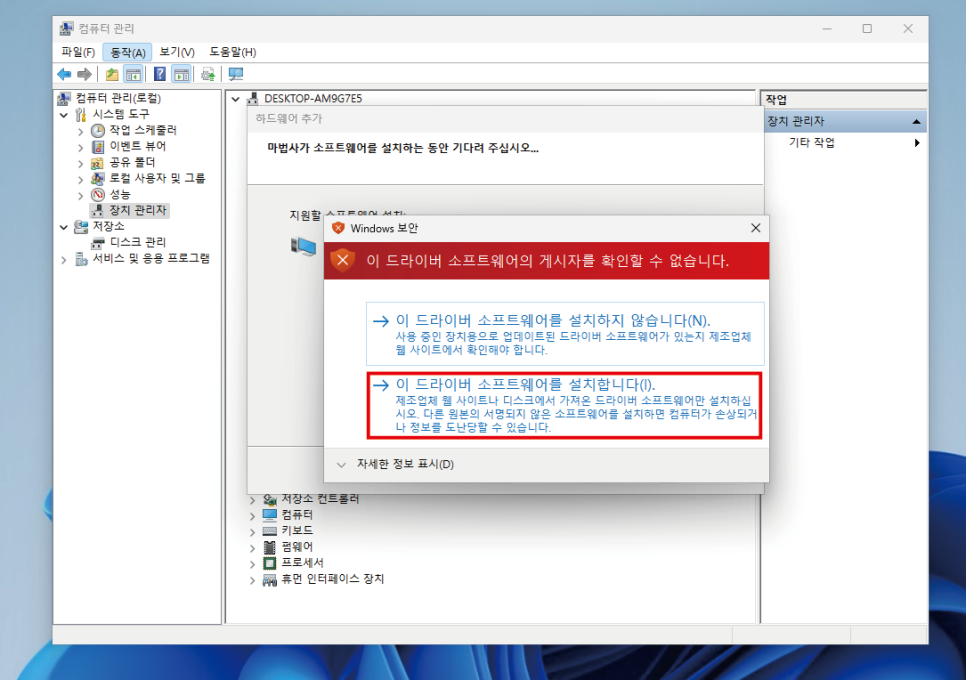
Task: Click the 성능 gauge icon
Action: (97, 195)
